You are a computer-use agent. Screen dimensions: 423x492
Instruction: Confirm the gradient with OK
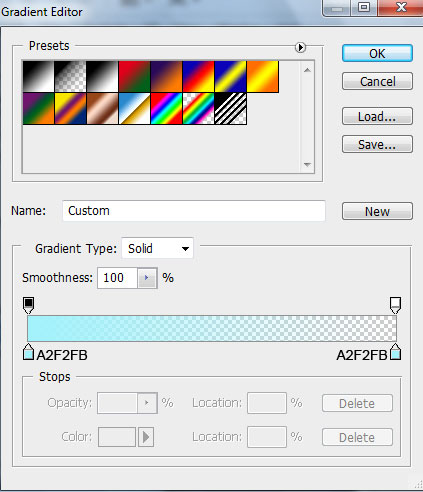click(x=377, y=53)
